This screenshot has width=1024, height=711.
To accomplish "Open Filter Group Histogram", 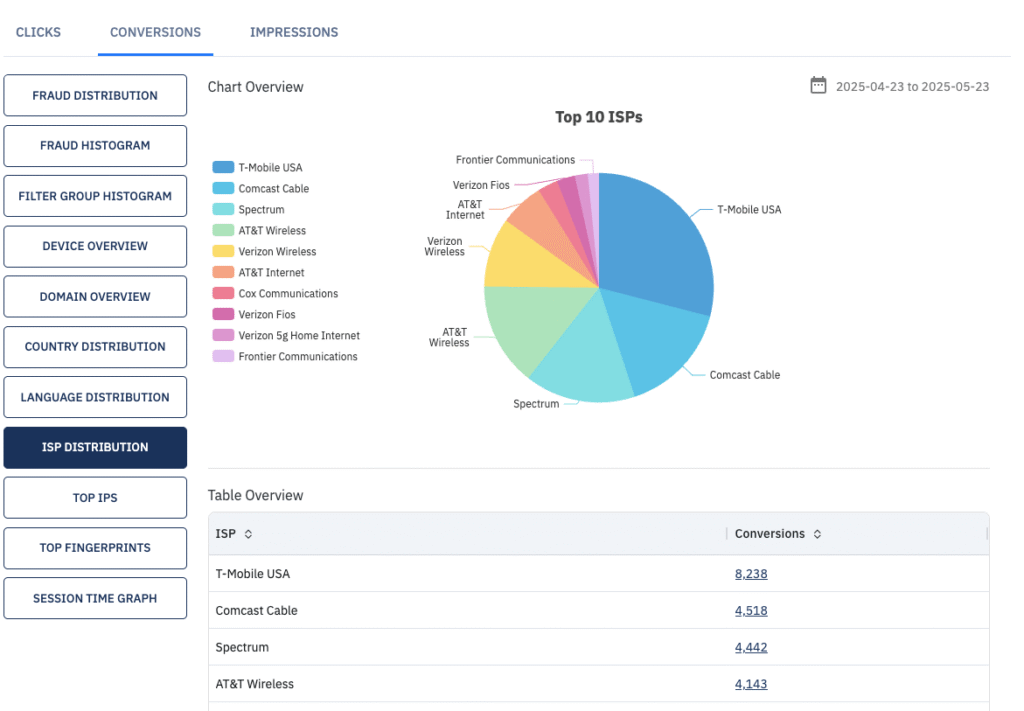I will [x=95, y=196].
